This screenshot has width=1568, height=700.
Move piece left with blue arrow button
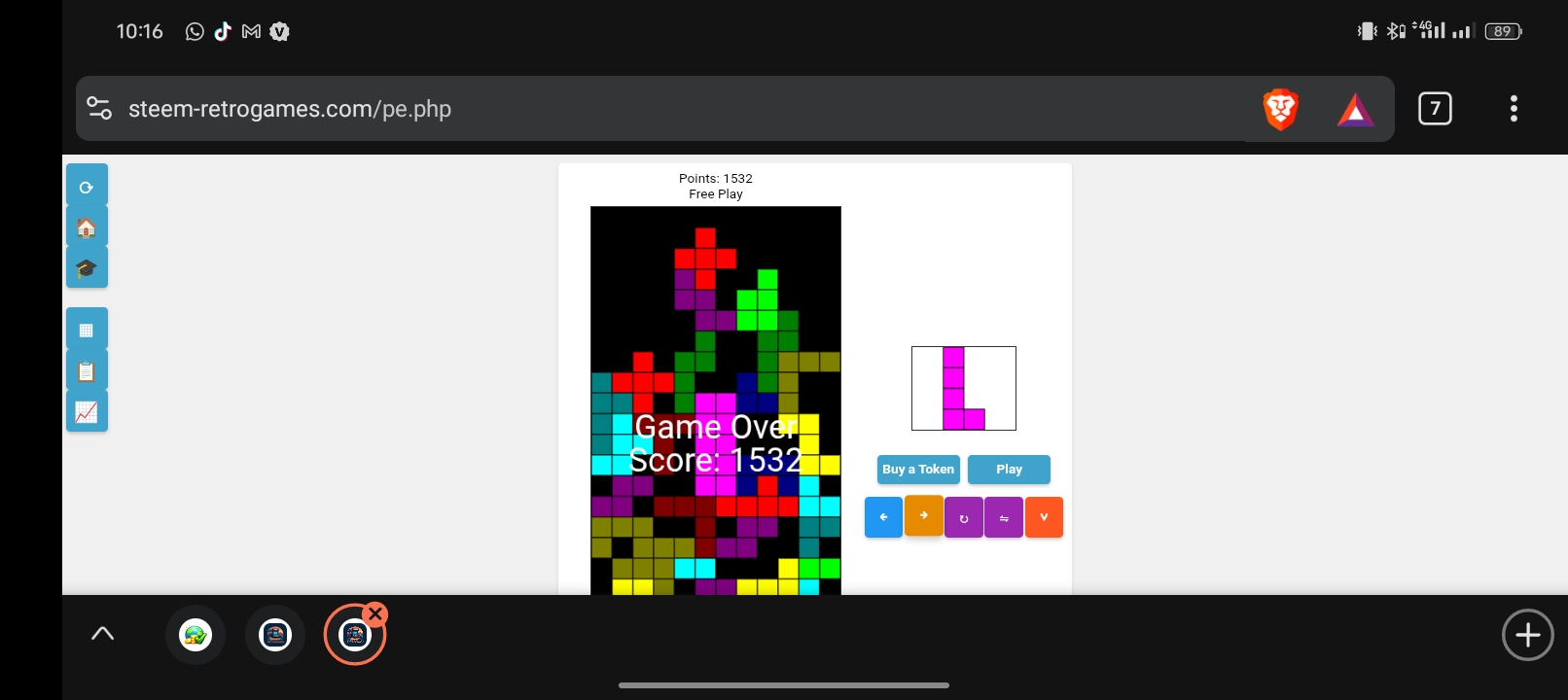(883, 517)
